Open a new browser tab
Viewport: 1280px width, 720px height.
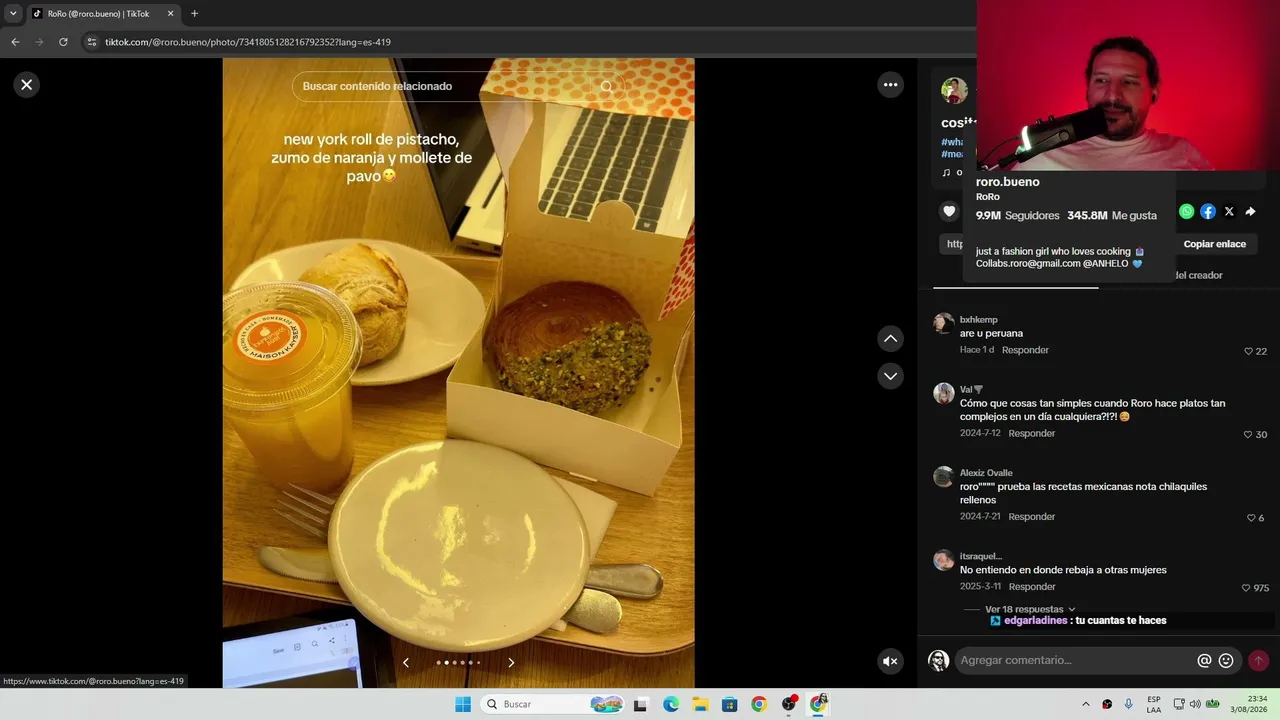click(194, 13)
